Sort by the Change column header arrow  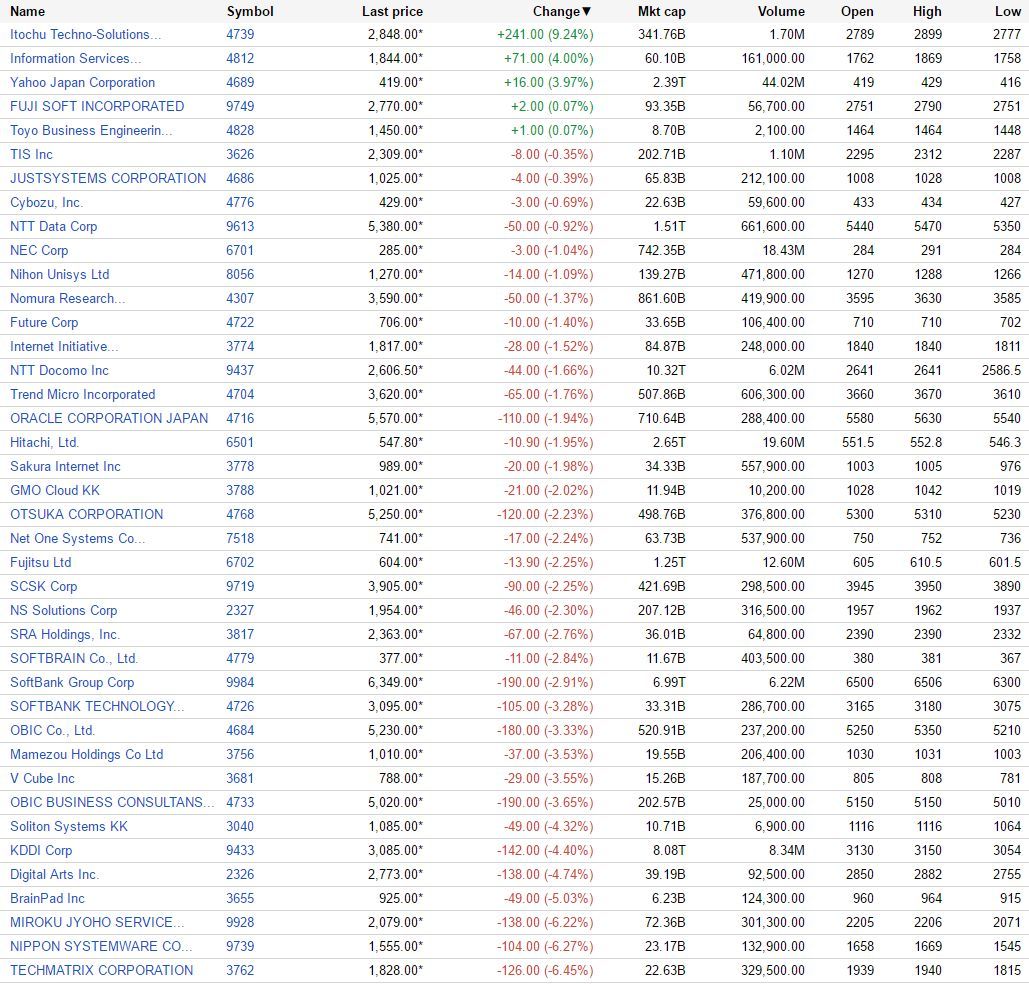click(586, 11)
